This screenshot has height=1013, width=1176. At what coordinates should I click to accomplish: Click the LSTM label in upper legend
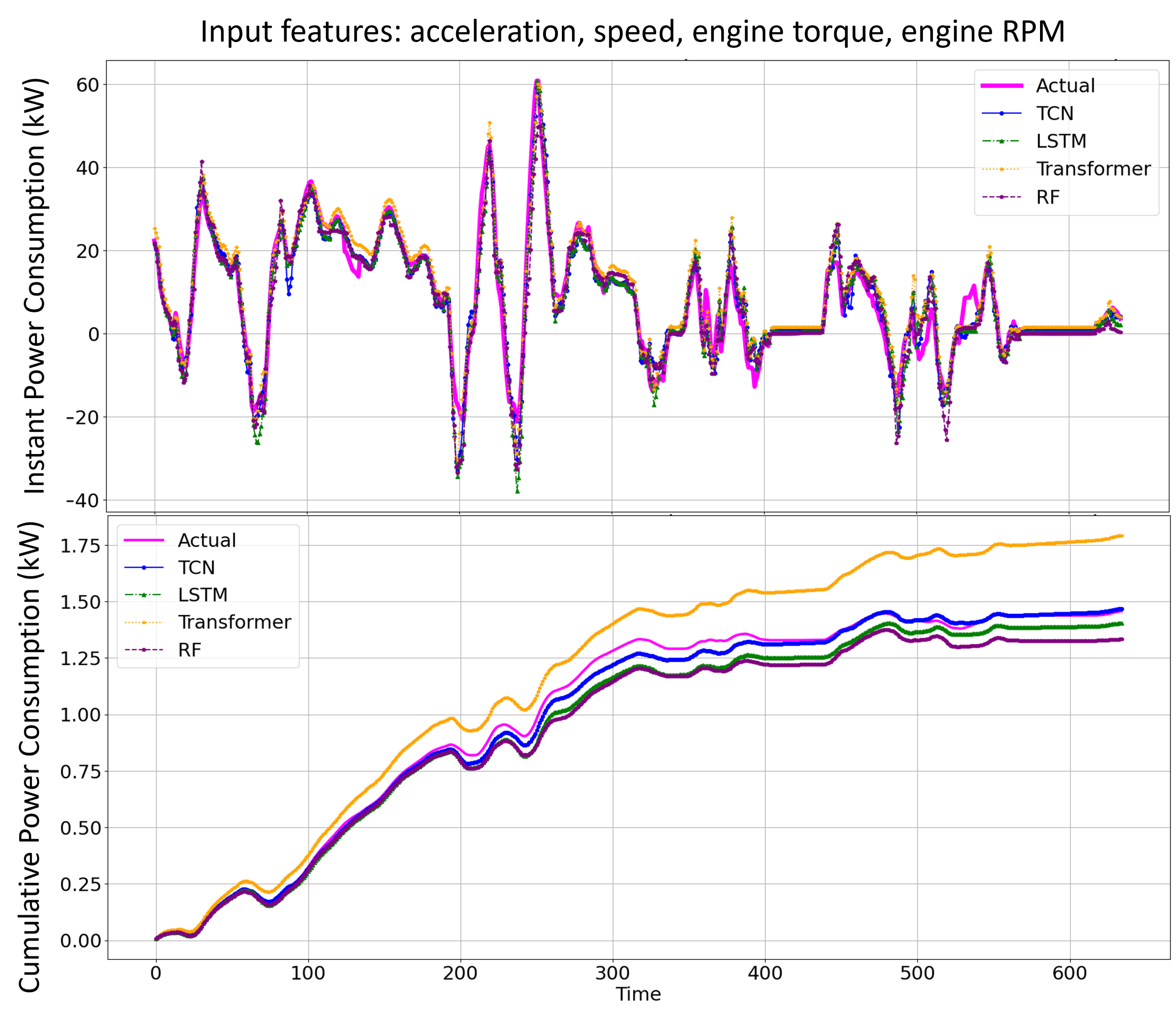[1061, 141]
